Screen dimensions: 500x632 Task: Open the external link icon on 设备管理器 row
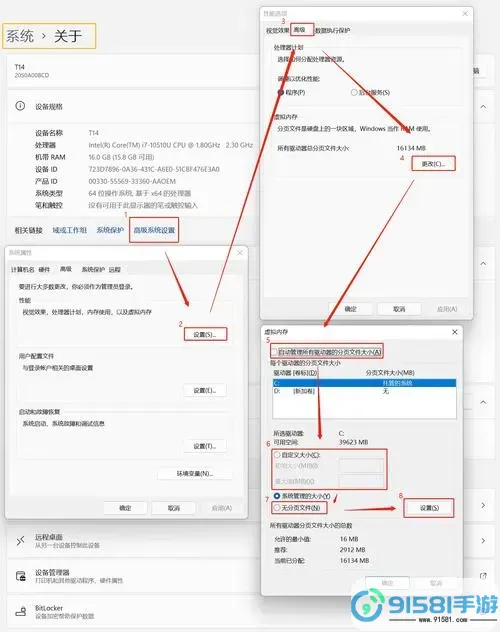[483, 576]
